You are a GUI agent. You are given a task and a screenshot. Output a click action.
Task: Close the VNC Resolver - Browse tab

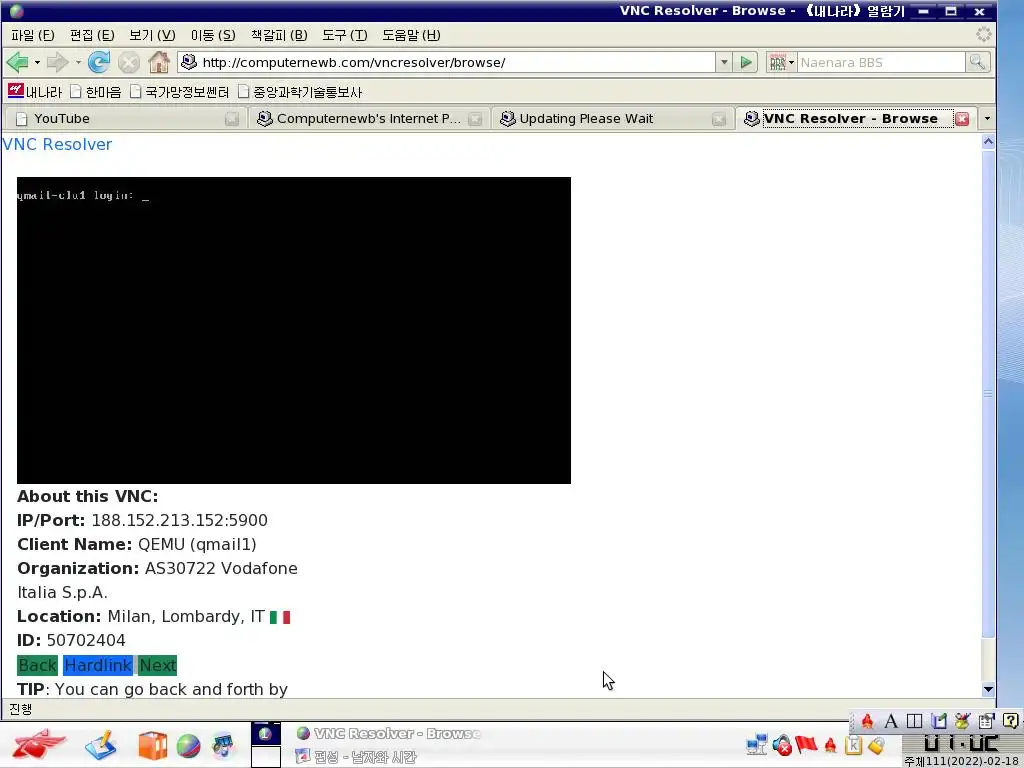point(962,119)
